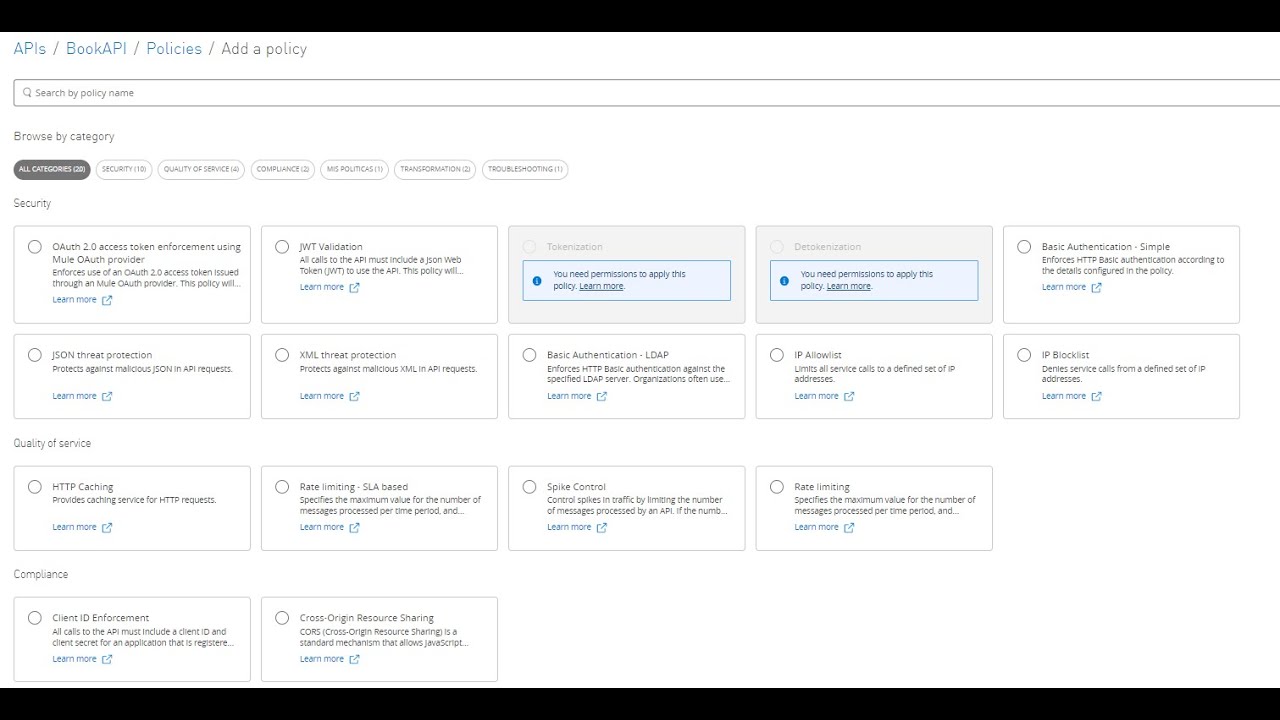1280x720 pixels.
Task: Go to Policies breadcrumb link
Action: click(x=174, y=48)
